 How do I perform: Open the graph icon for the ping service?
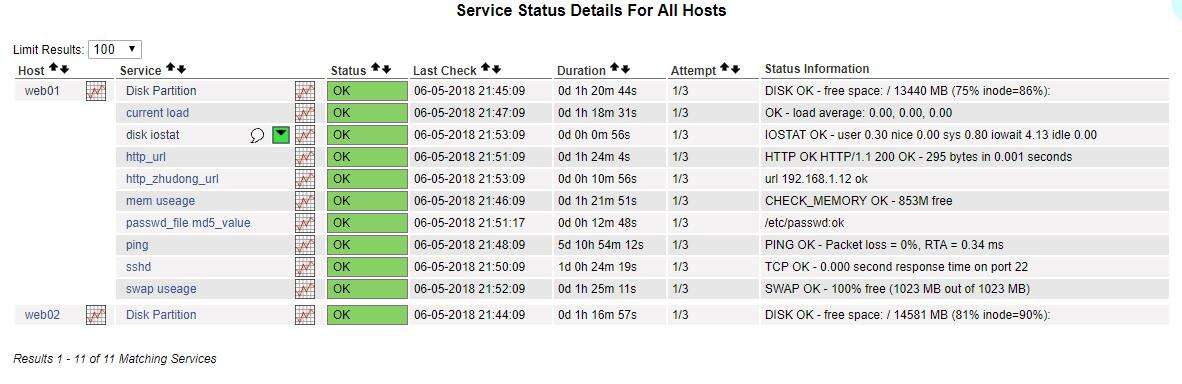tap(305, 245)
